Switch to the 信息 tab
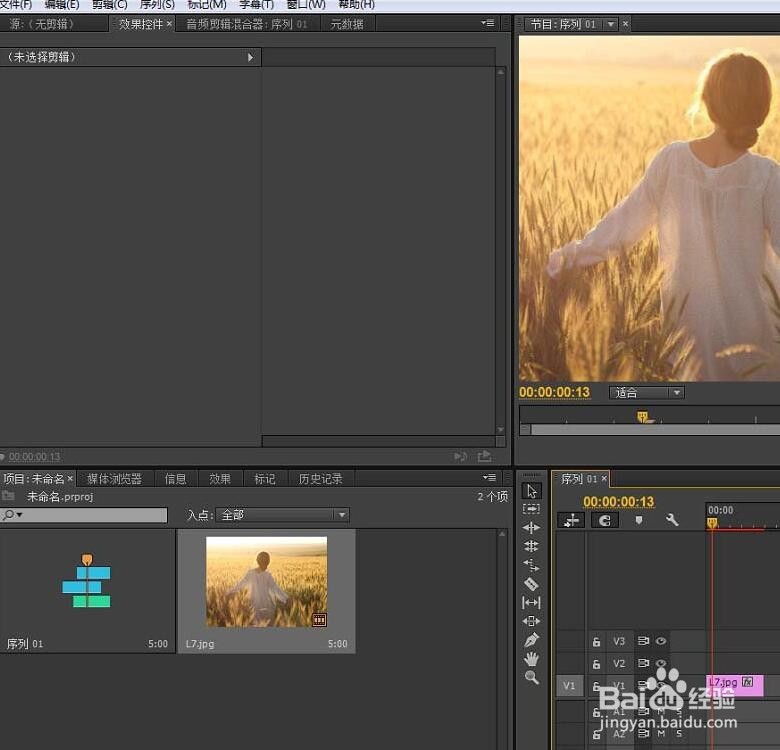 (175, 479)
